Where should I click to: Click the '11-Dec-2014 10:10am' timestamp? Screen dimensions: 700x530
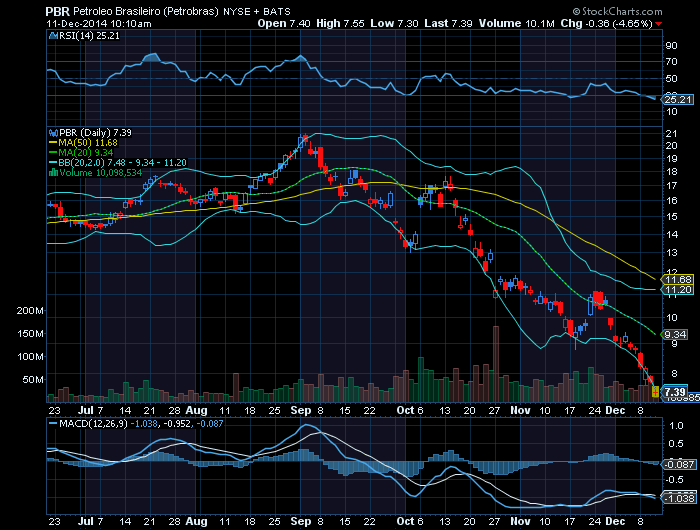(99, 24)
